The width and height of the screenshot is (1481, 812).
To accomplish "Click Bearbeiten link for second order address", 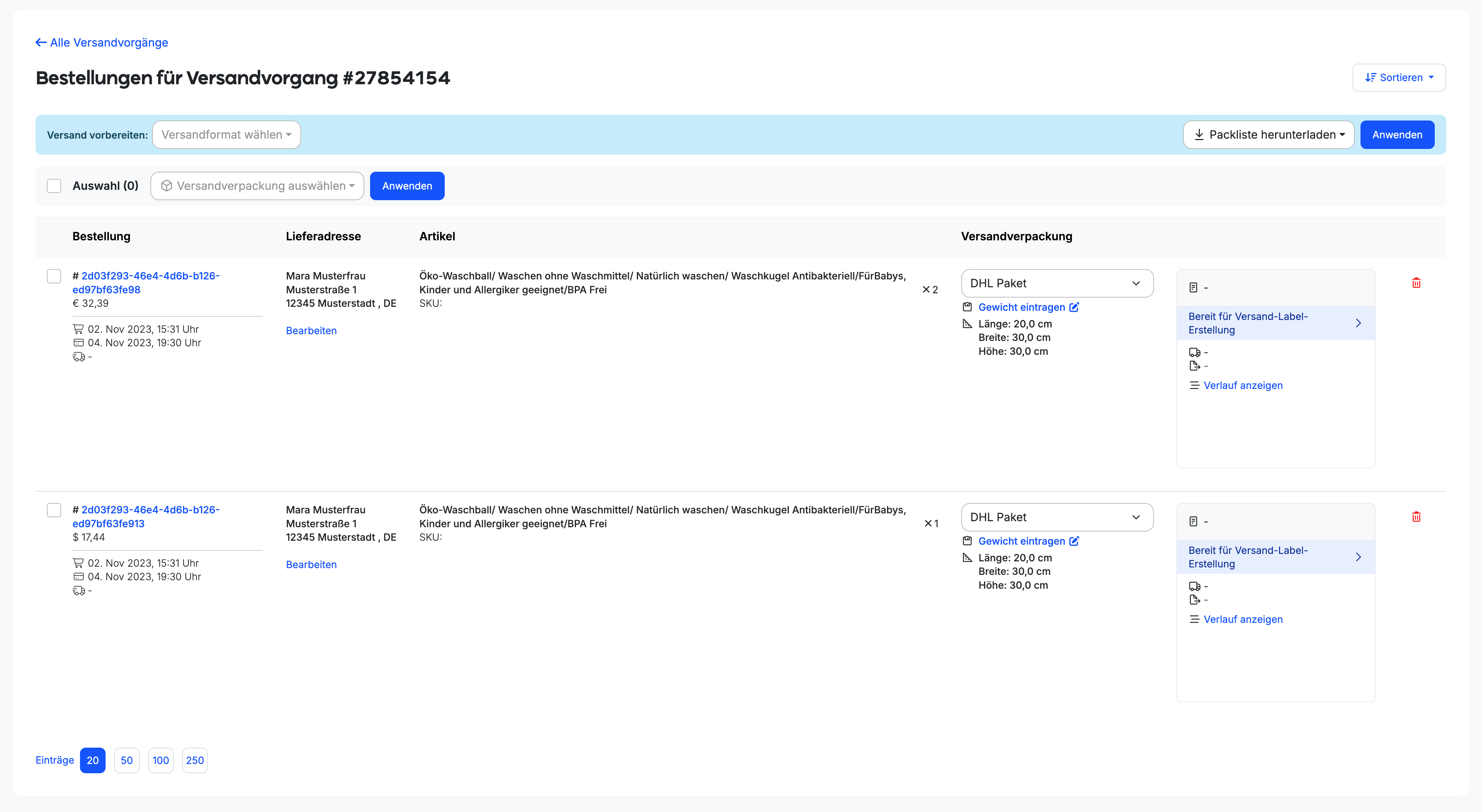I will [311, 565].
